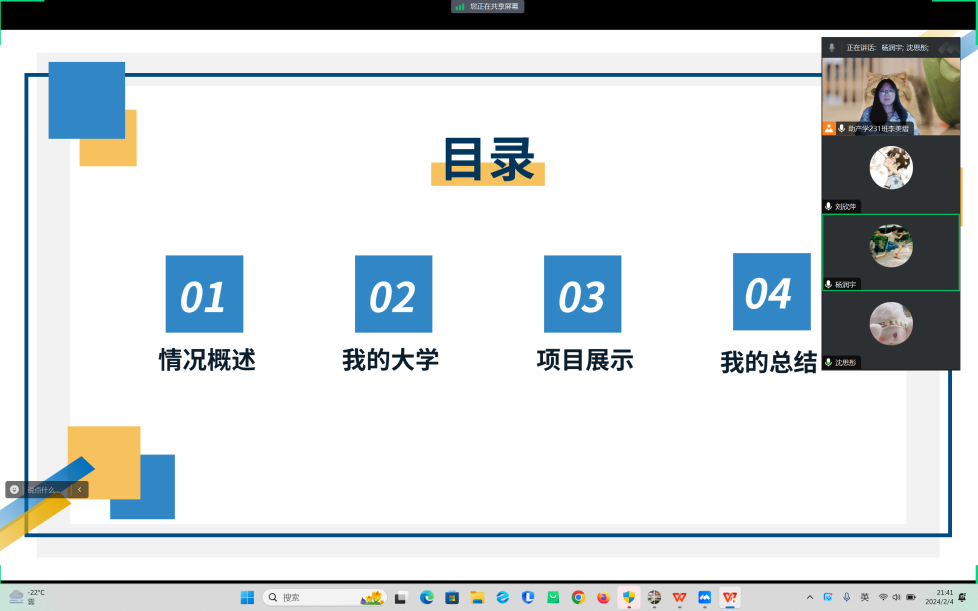Image resolution: width=978 pixels, height=611 pixels.
Task: Collapse the chat bar with left chevron
Action: [x=80, y=490]
